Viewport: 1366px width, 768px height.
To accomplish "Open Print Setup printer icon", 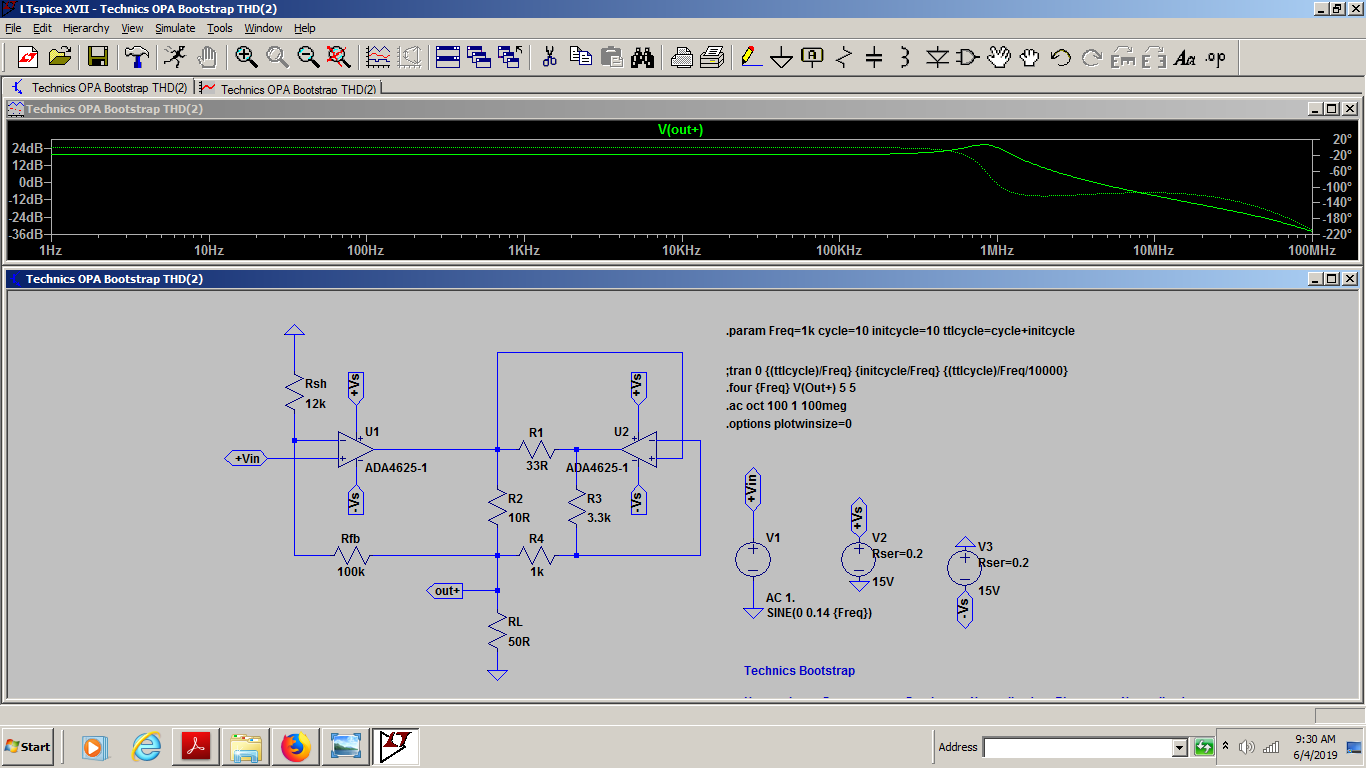I will [x=681, y=57].
